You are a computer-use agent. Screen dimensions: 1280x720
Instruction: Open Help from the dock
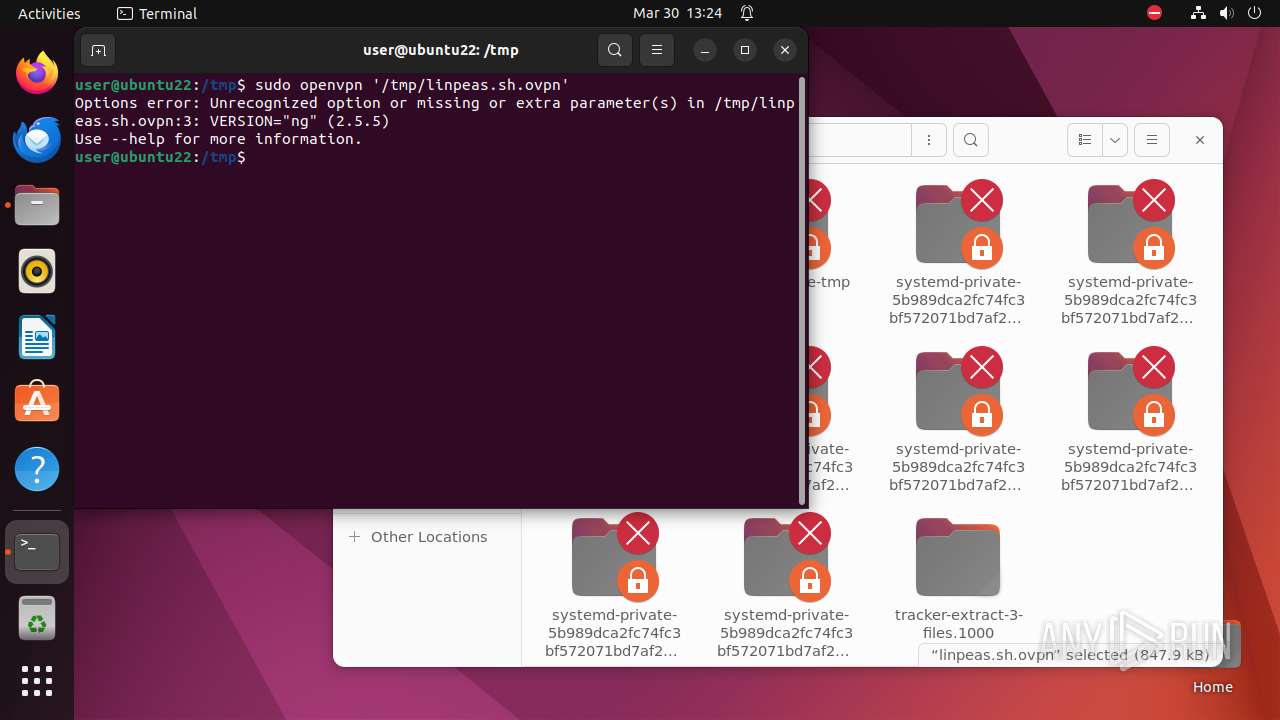coord(37,469)
